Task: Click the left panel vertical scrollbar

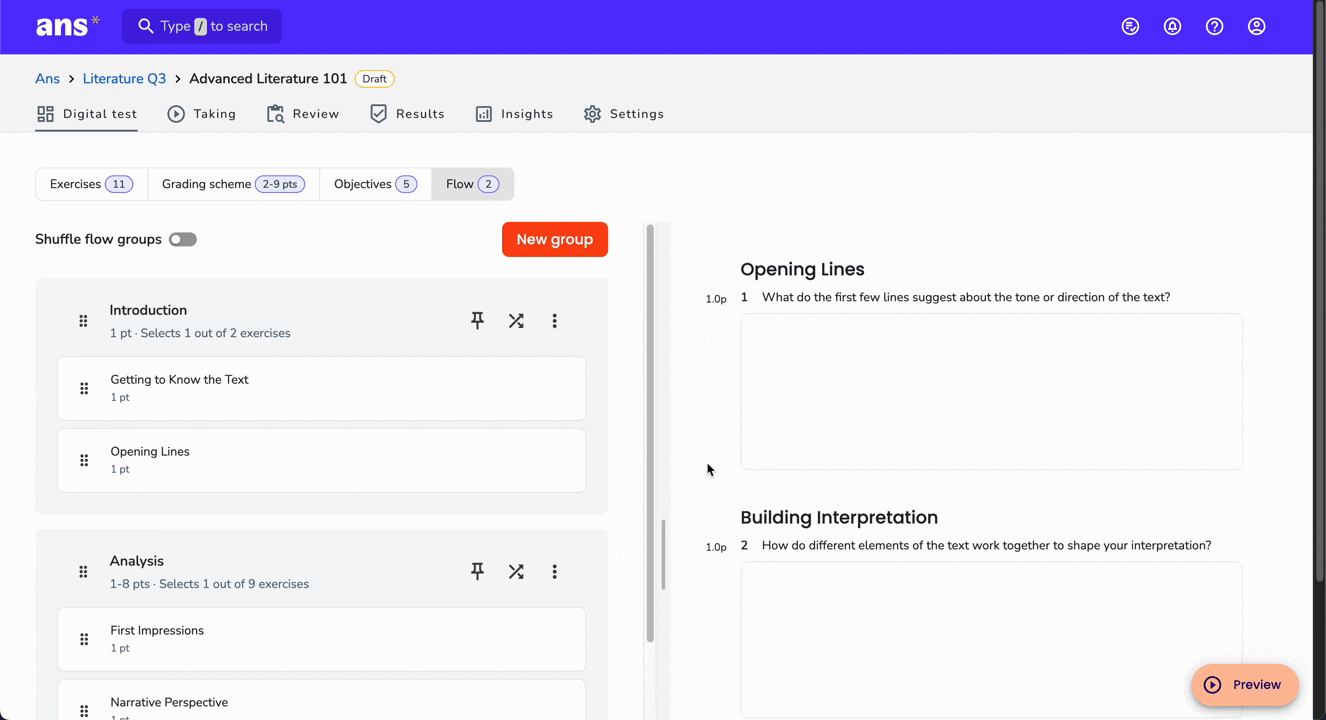Action: pyautogui.click(x=650, y=433)
